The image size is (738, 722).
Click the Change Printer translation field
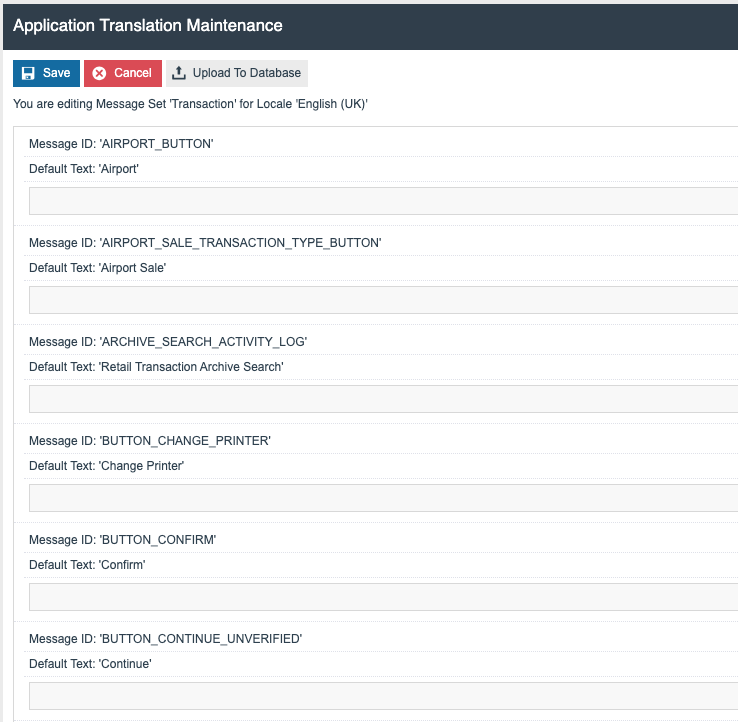pos(383,498)
